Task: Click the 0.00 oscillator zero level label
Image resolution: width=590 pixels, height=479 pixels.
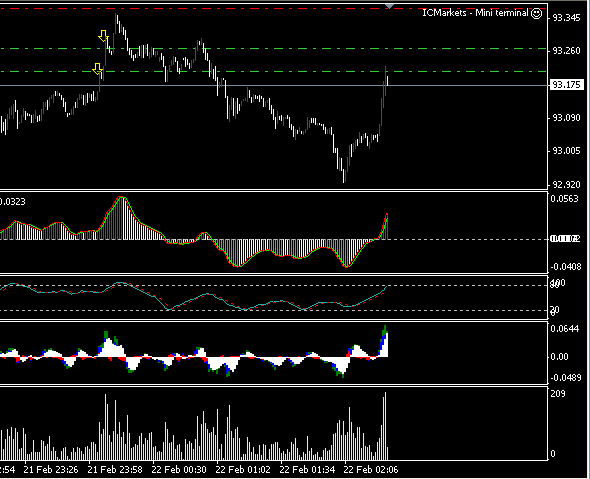Action: click(x=559, y=357)
